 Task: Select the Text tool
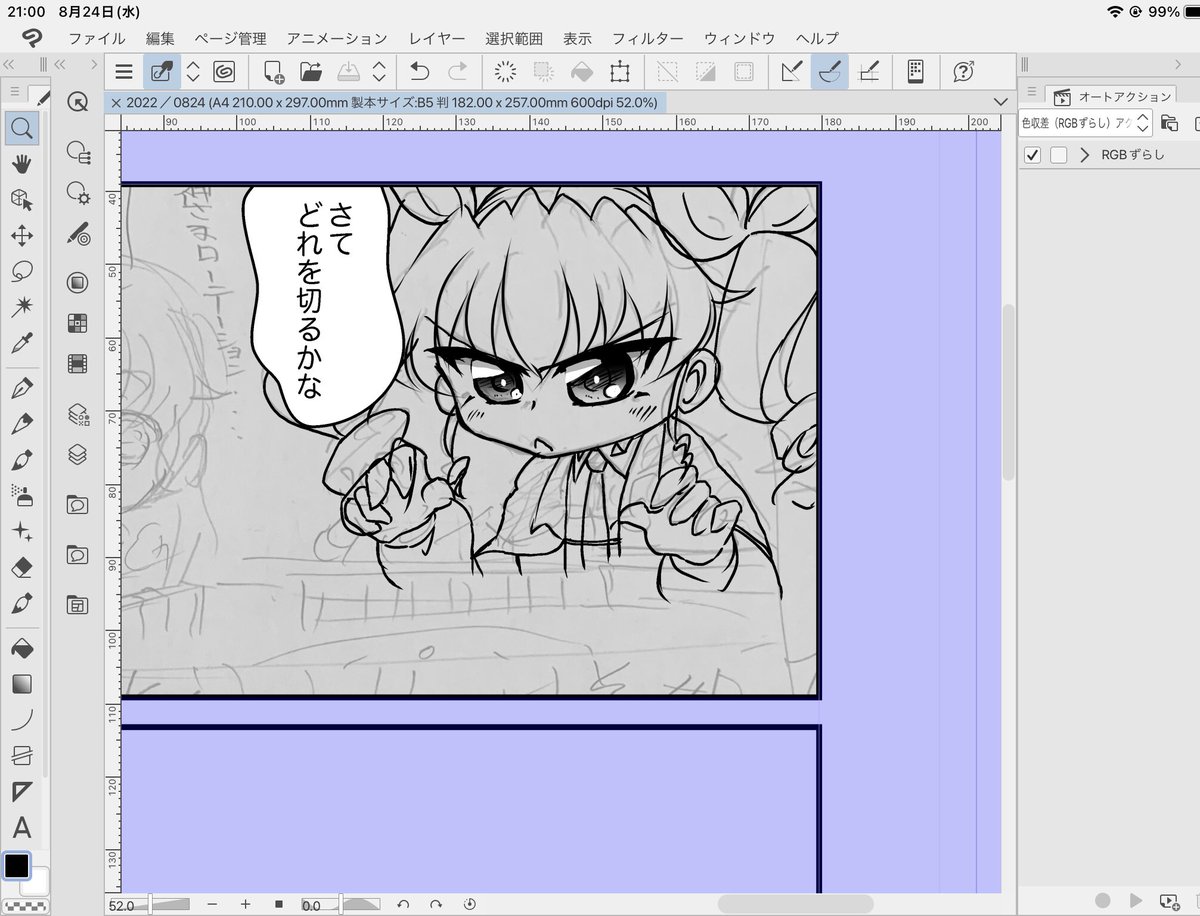22,828
